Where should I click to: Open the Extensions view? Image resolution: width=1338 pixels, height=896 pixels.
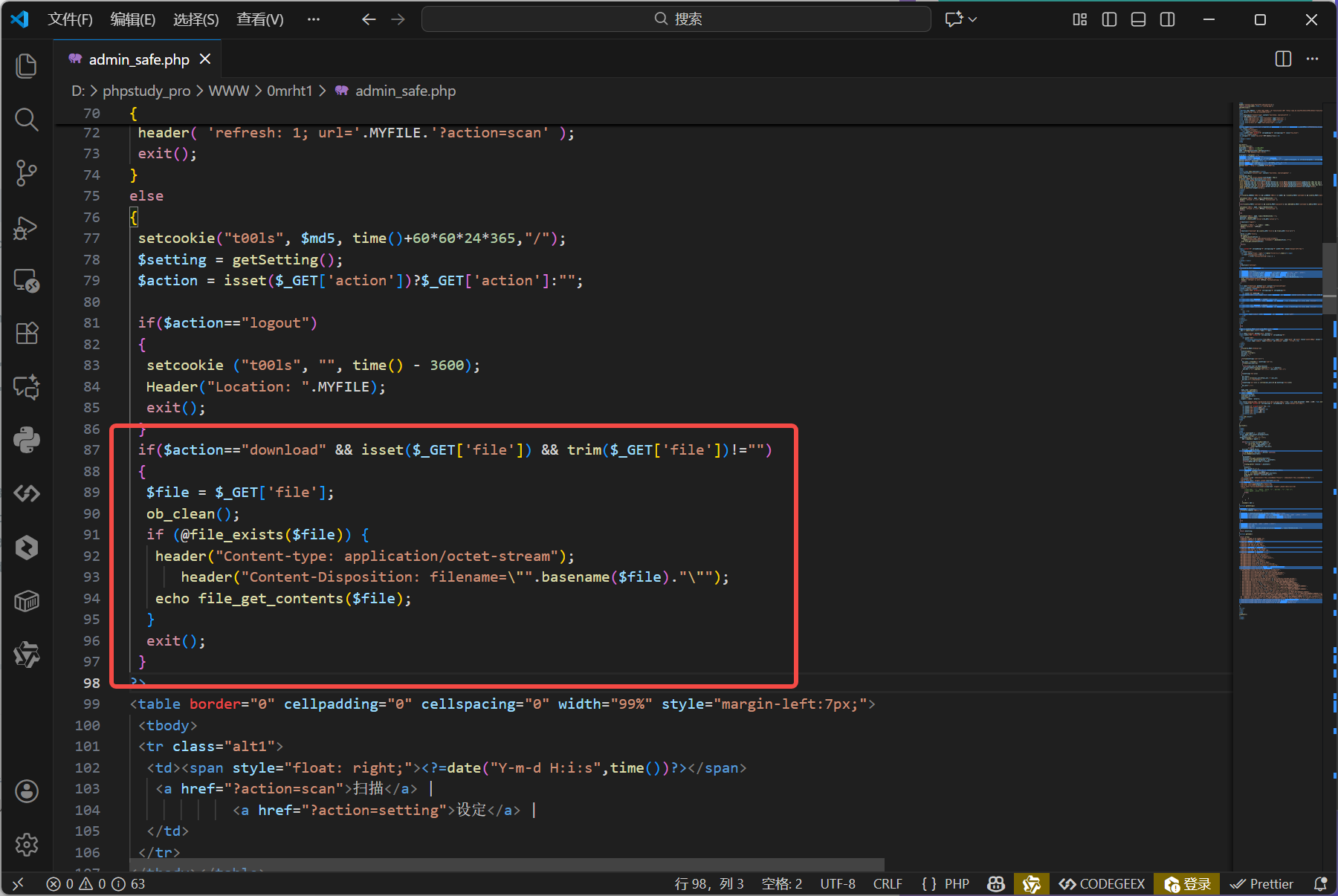(x=27, y=334)
